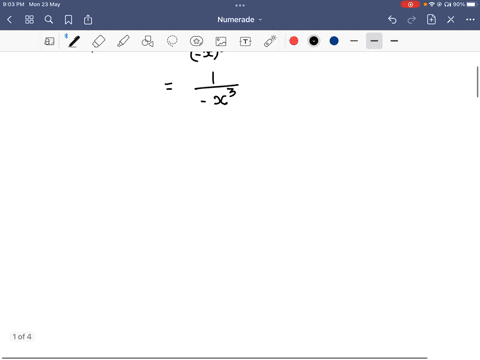Viewport: 480px width, 360px height.
Task: Open the Elements sticker tool
Action: click(x=196, y=41)
